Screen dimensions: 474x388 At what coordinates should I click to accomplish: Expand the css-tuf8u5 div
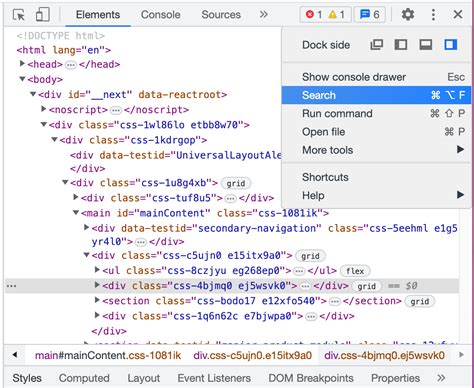tap(76, 197)
